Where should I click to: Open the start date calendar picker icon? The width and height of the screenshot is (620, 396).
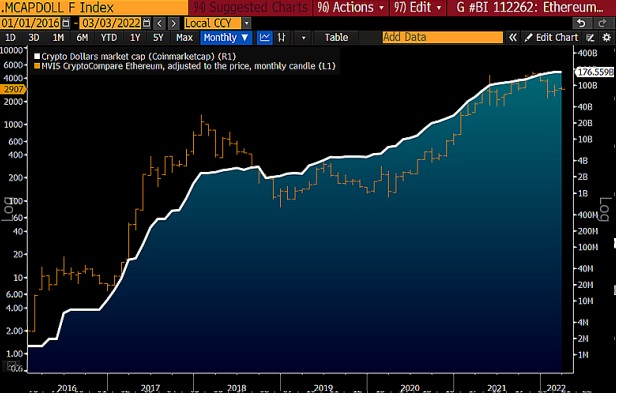coord(66,23)
